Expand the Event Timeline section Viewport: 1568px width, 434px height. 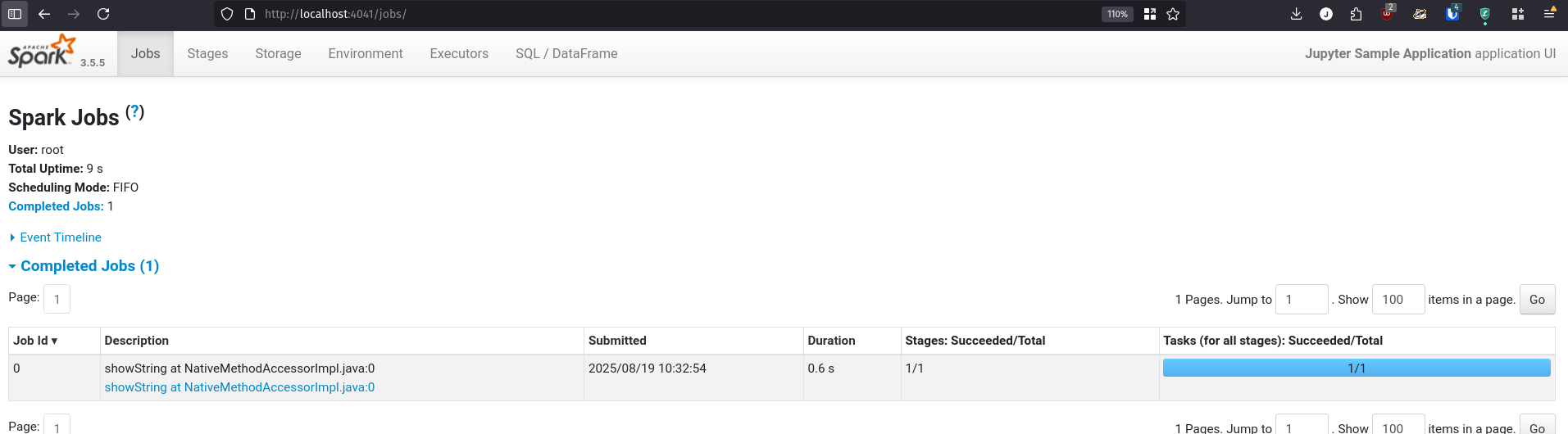tap(60, 237)
